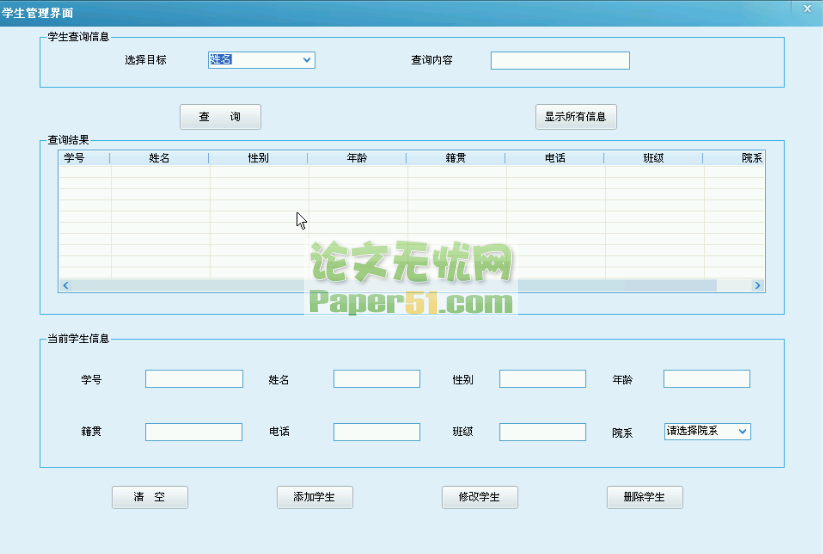Screen dimensions: 823x554
Task: Close the 学生管理界面 window
Action: (807, 8)
